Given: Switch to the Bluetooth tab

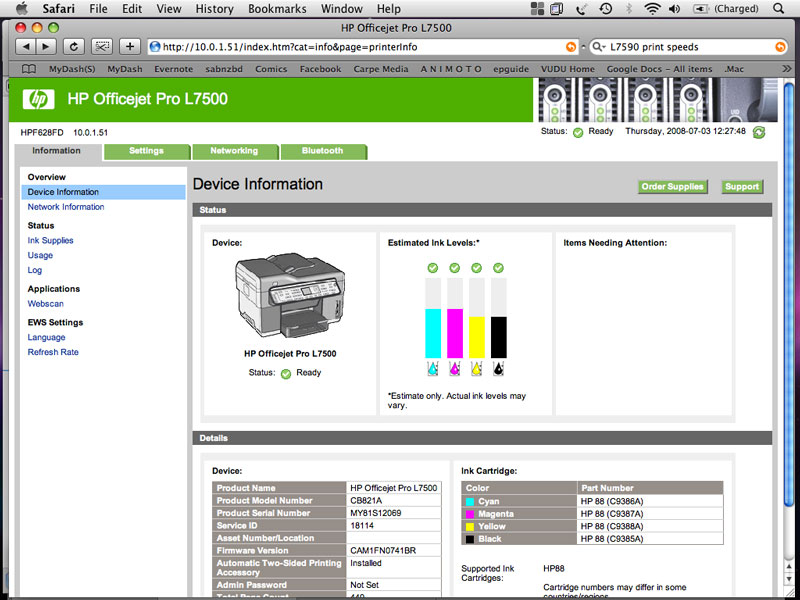Looking at the screenshot, I should coord(322,151).
